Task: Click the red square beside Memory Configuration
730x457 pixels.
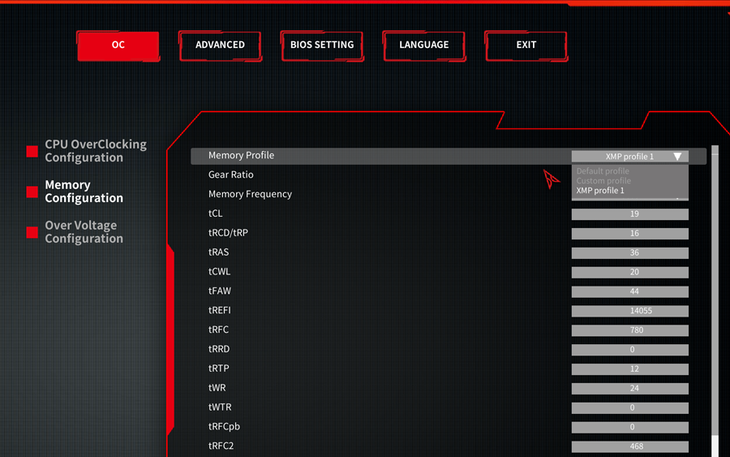Action: point(32,192)
